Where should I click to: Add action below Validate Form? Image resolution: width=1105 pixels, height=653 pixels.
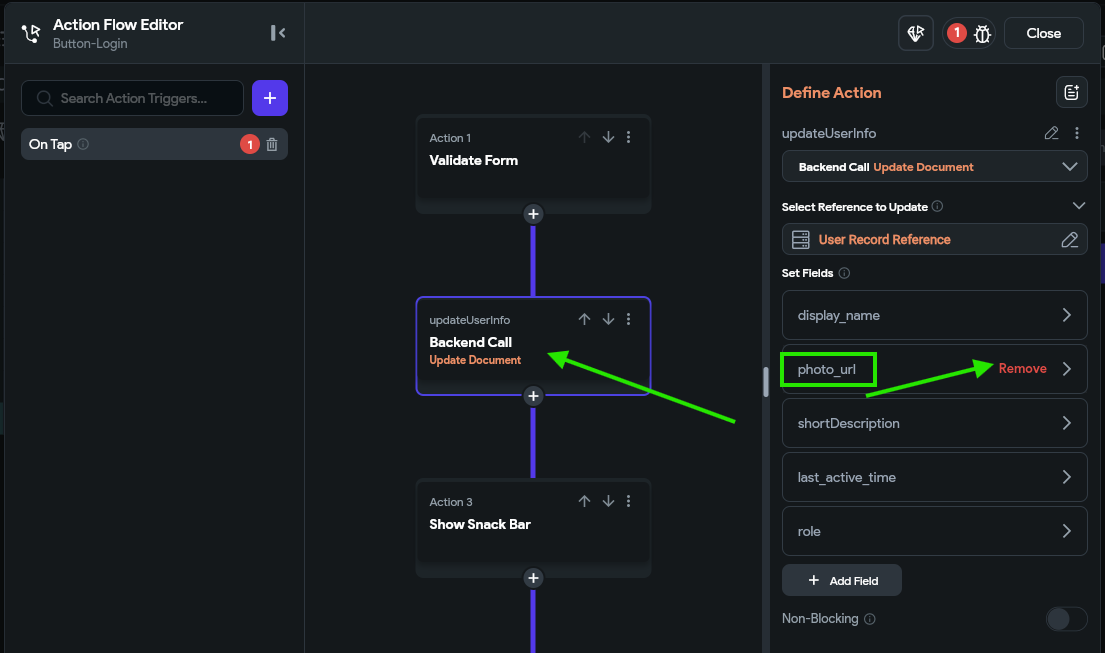pyautogui.click(x=533, y=214)
